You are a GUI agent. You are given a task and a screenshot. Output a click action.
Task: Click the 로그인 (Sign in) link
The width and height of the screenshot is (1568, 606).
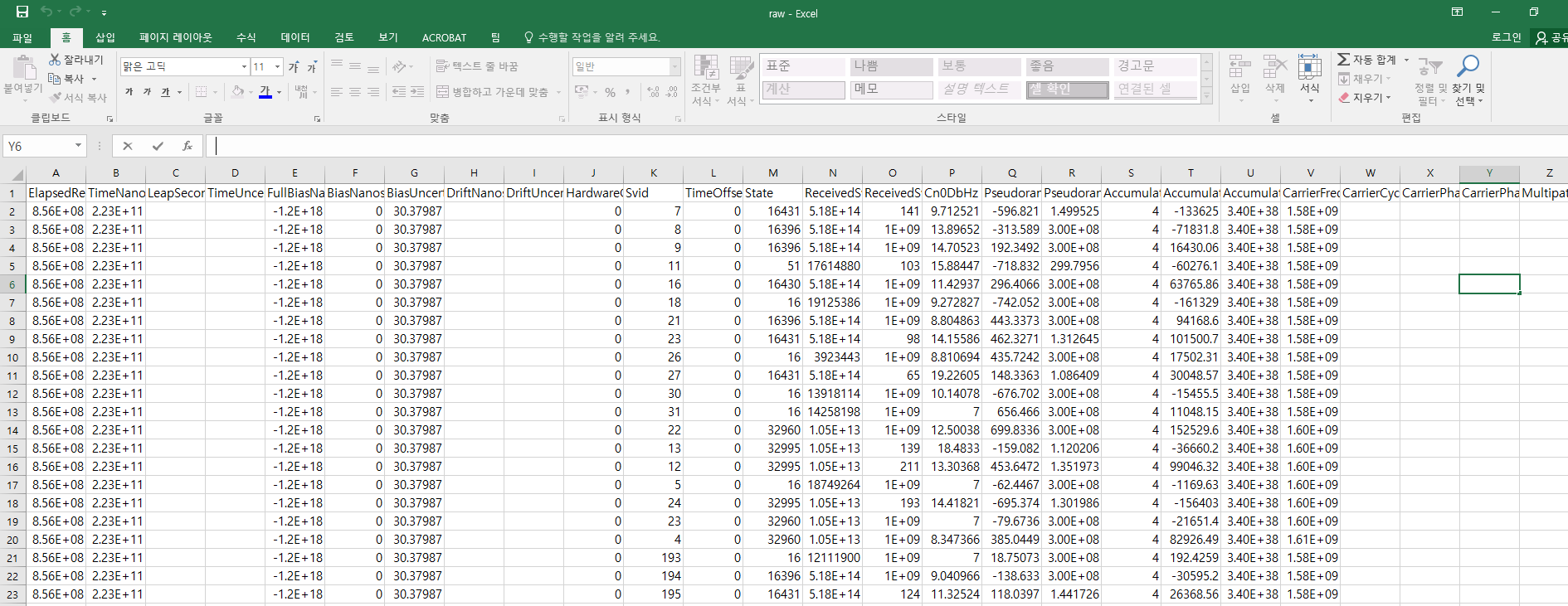(x=1506, y=37)
